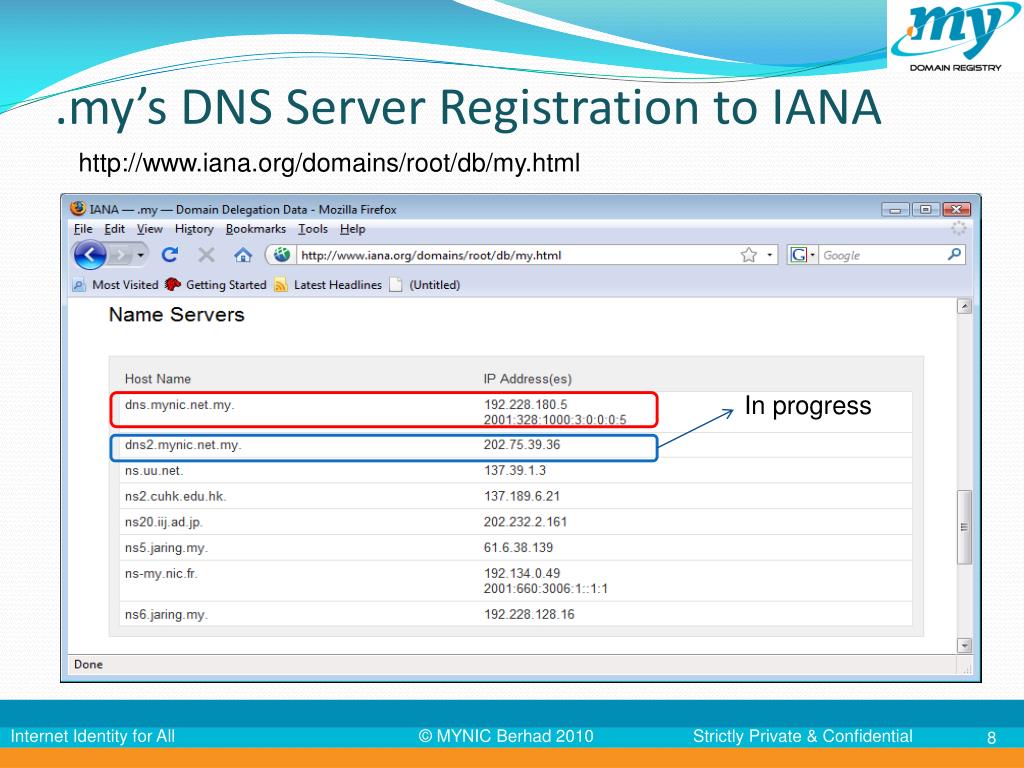Click the slide's iana.org URL text
The width and height of the screenshot is (1024, 768).
pyautogui.click(x=329, y=163)
